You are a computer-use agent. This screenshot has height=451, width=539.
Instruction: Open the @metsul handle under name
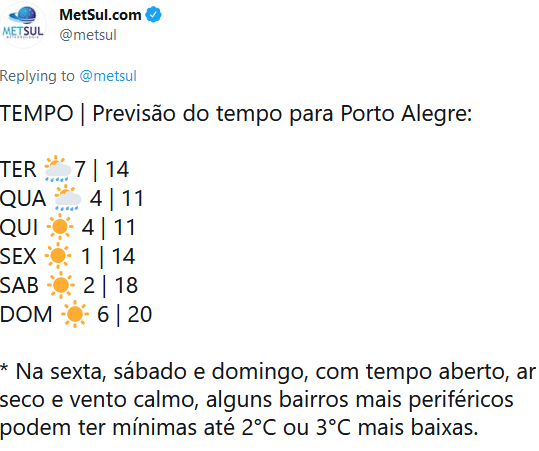(x=88, y=35)
